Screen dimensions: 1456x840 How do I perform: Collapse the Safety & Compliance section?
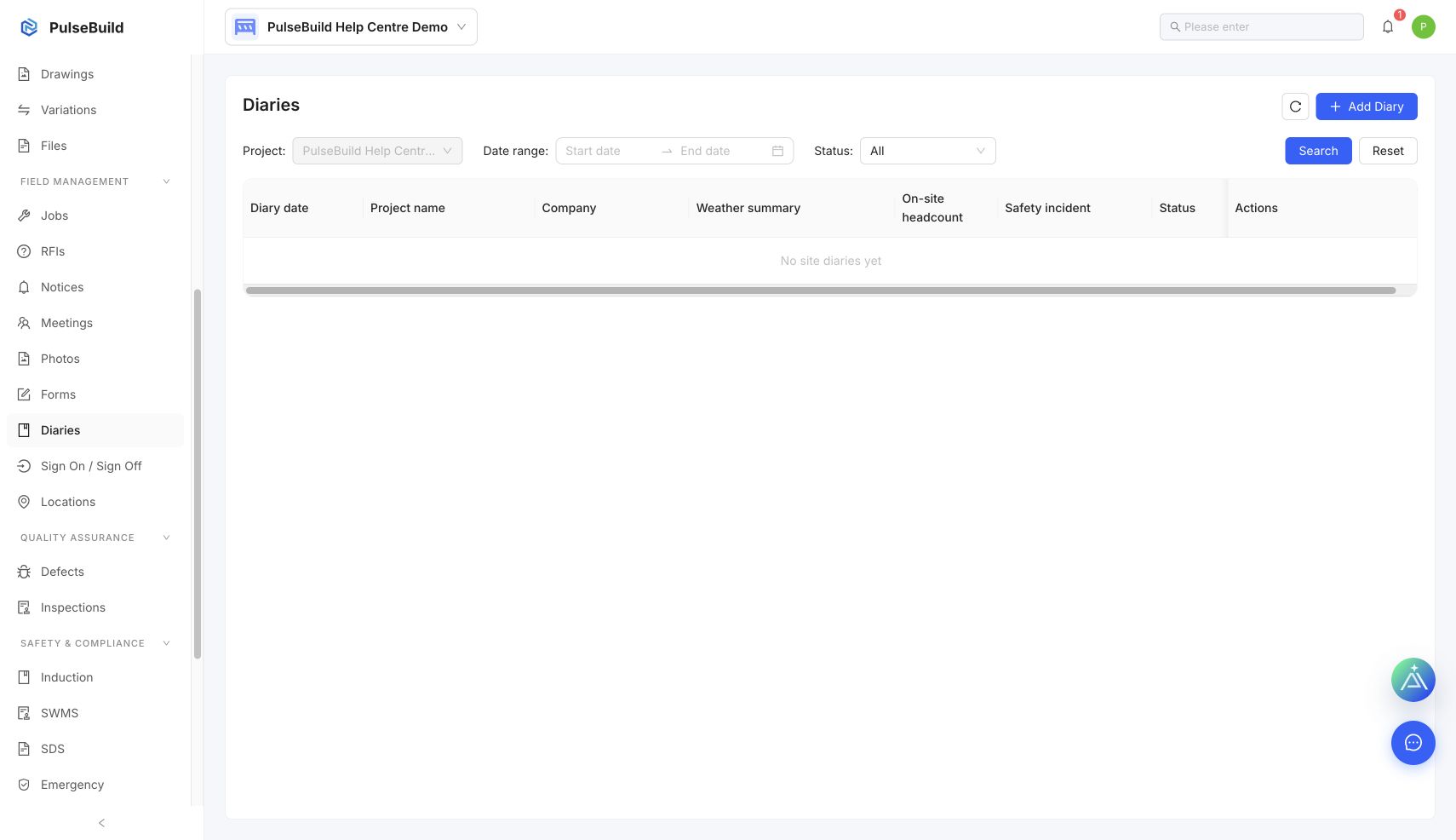tap(166, 643)
